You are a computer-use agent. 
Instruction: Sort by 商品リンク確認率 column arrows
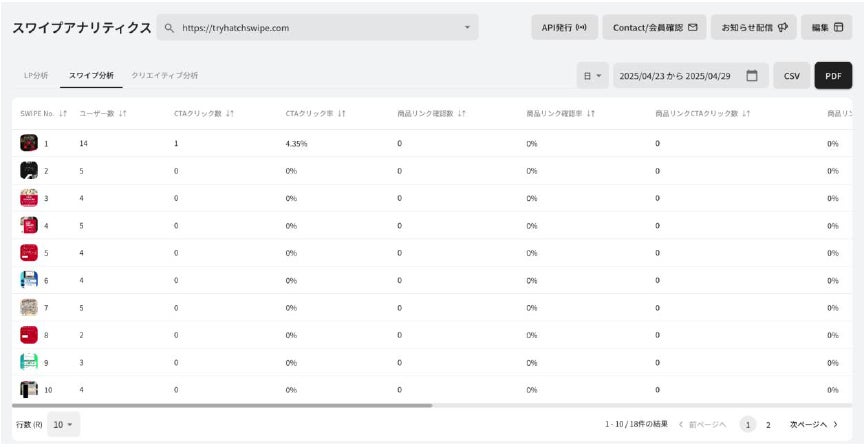point(592,114)
